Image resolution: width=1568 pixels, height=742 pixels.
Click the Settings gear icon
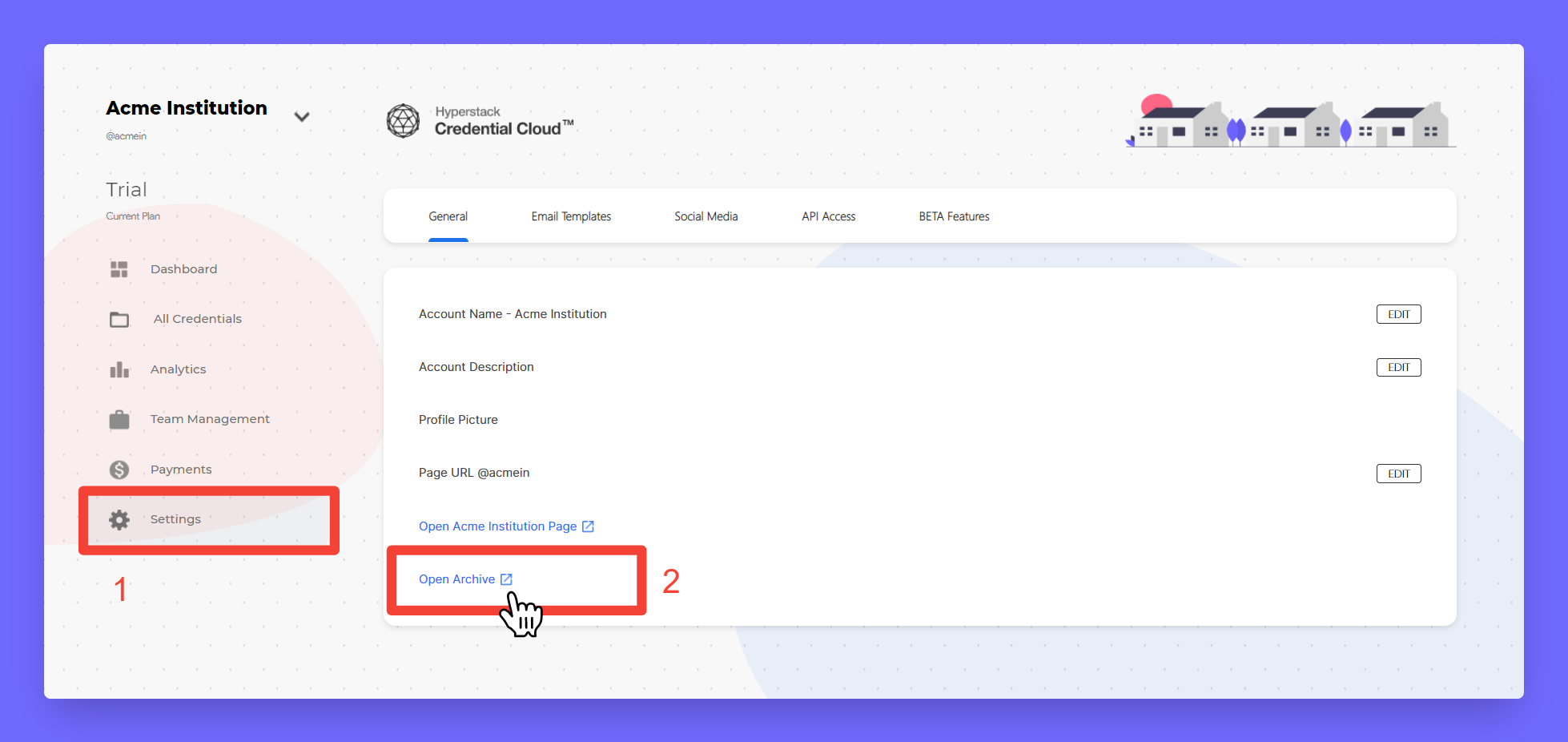click(119, 520)
